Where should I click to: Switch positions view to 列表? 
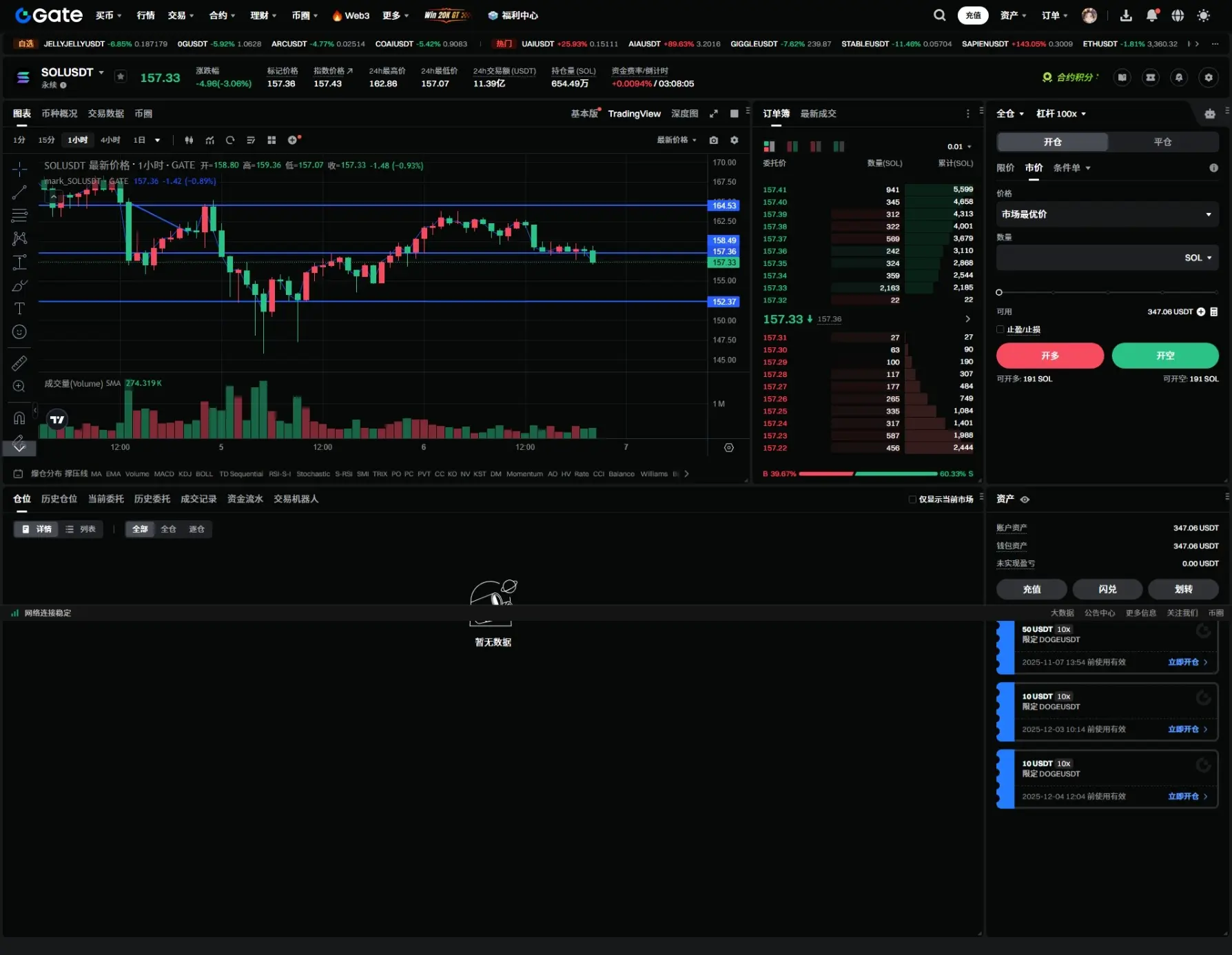[x=81, y=529]
